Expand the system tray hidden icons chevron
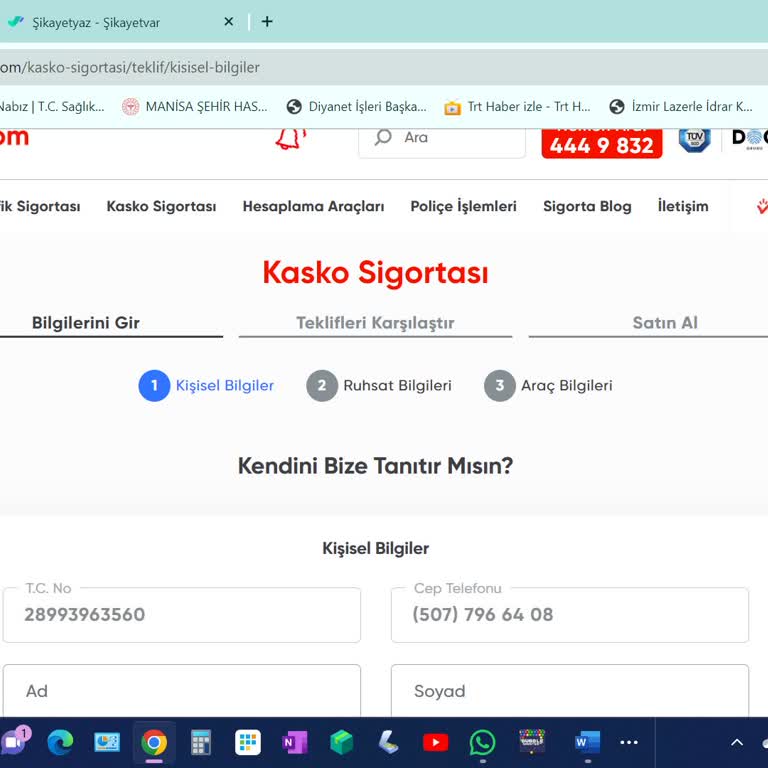 point(737,743)
